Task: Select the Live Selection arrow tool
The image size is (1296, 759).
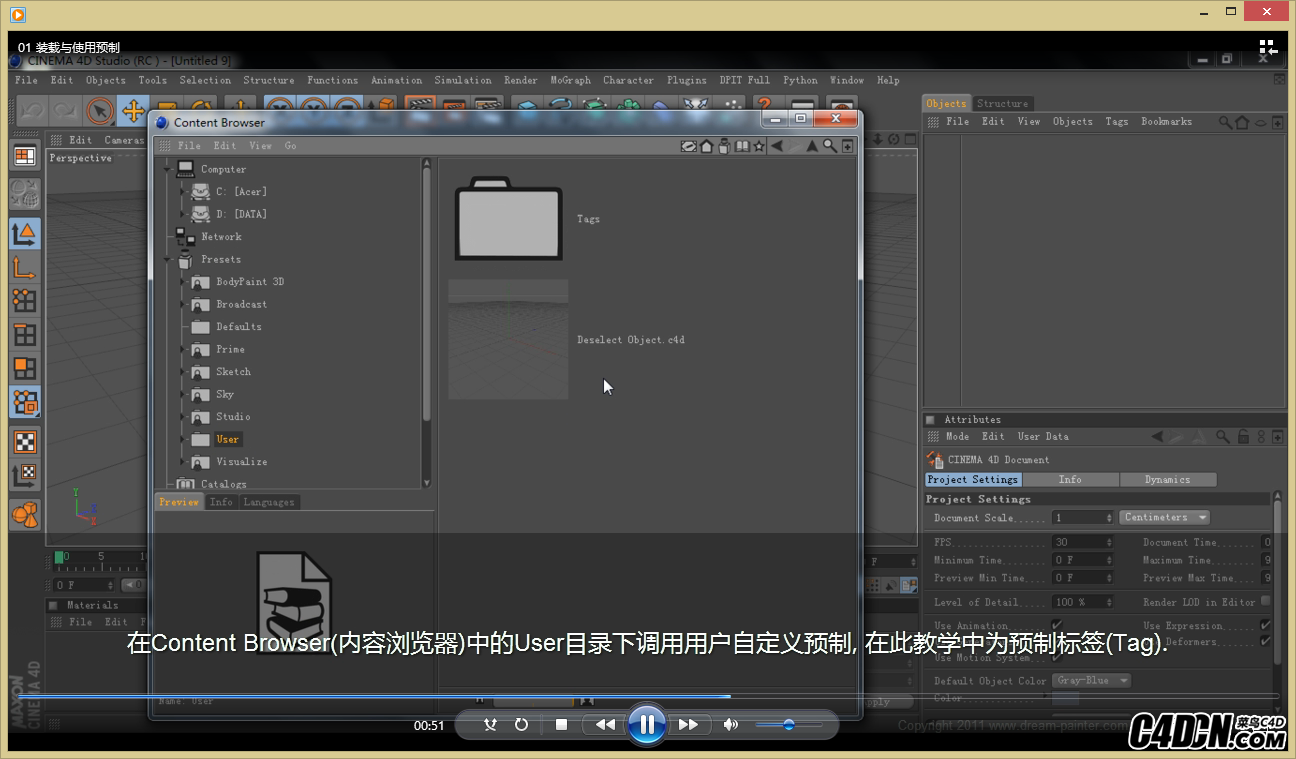Action: [99, 110]
